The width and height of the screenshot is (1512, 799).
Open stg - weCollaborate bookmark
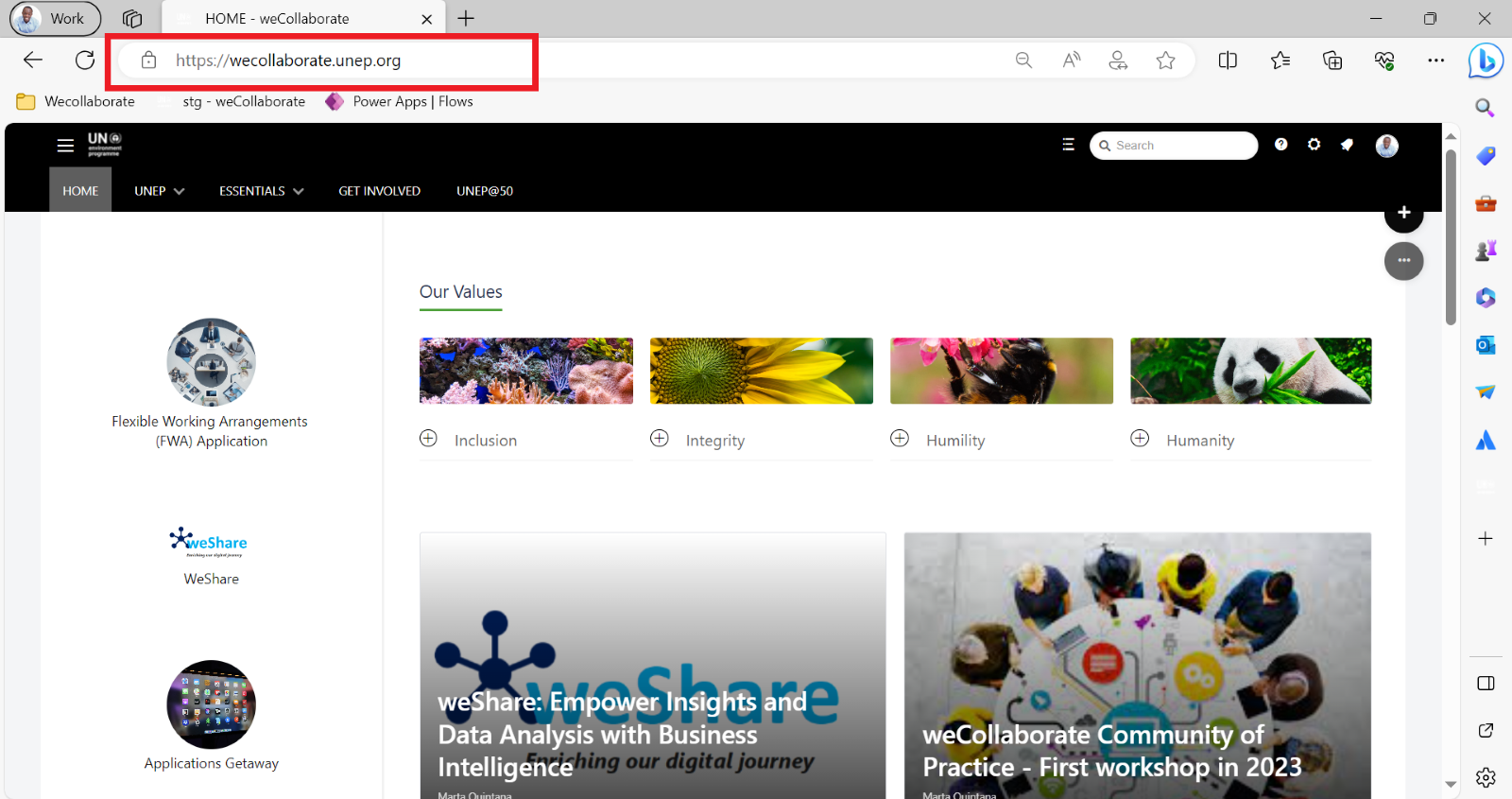(x=232, y=101)
